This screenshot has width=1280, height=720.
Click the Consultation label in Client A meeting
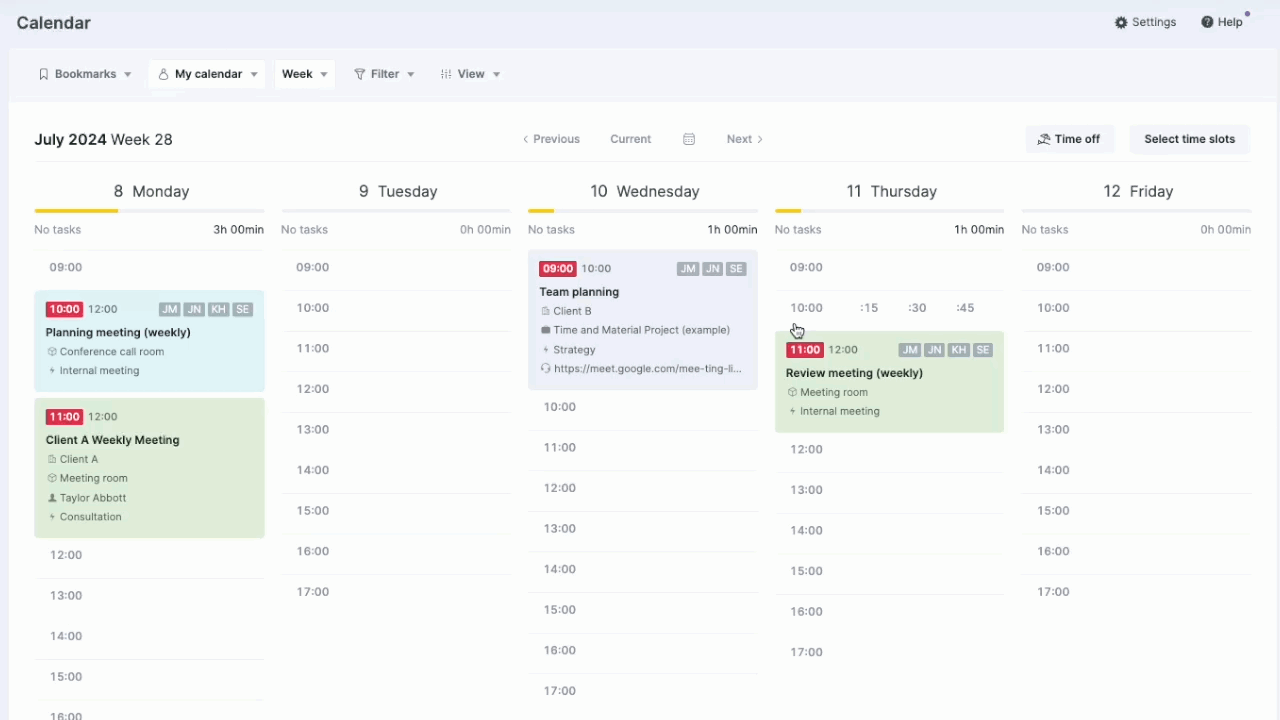tap(91, 517)
